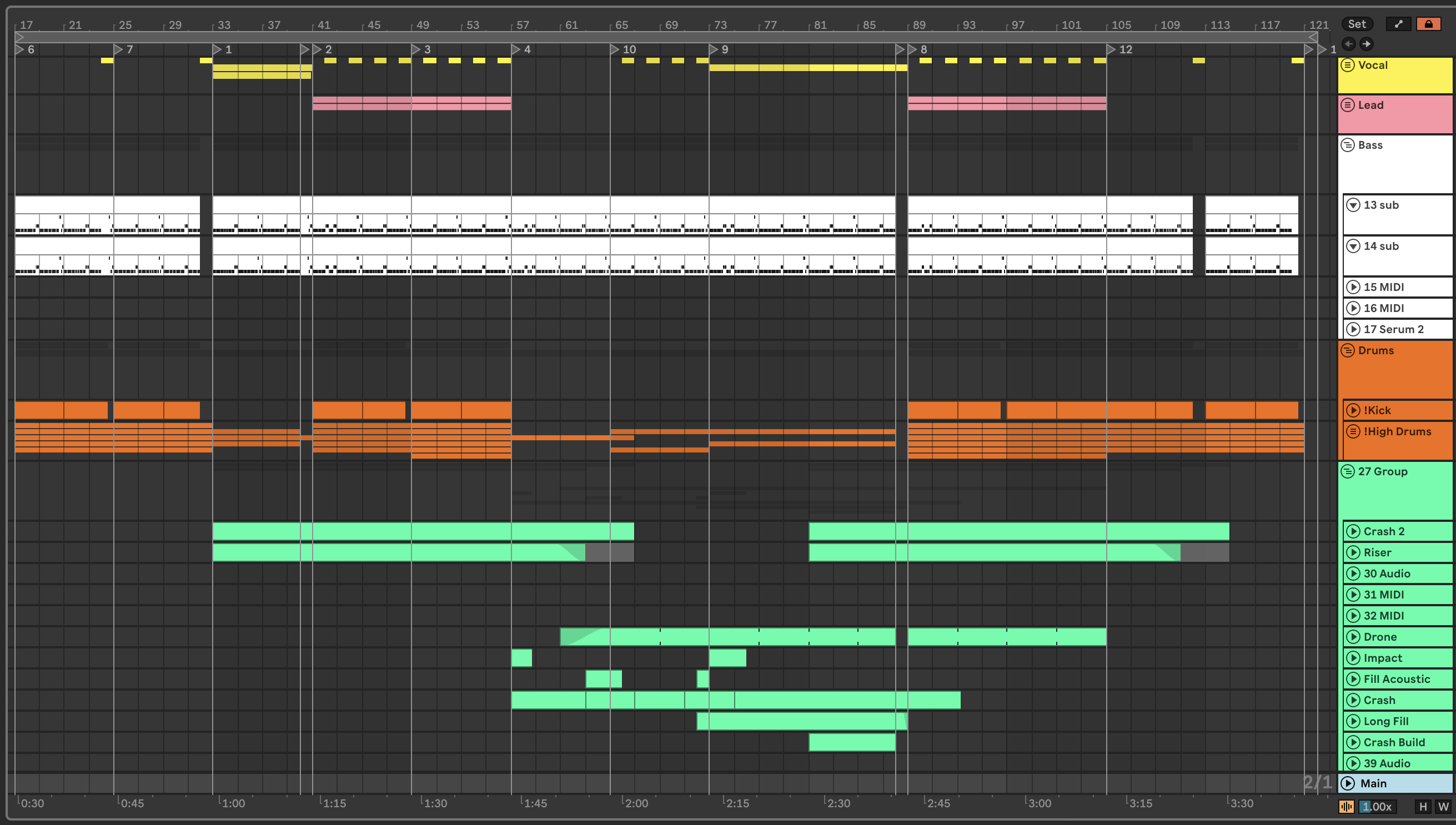1456x825 pixels.
Task: Click the 1.00x zoom factor field
Action: tap(1377, 806)
